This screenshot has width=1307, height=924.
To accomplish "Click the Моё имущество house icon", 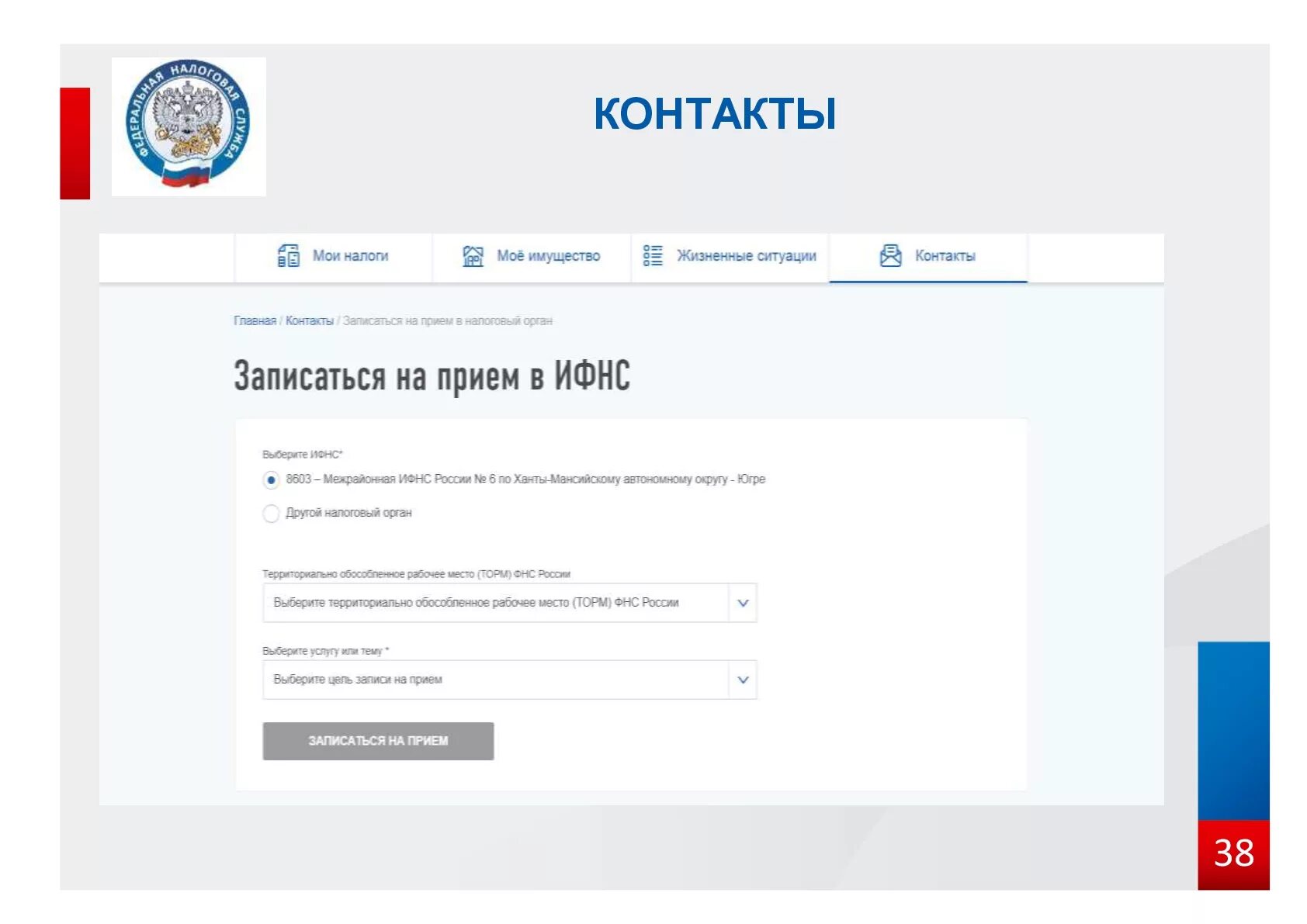I will tap(473, 255).
